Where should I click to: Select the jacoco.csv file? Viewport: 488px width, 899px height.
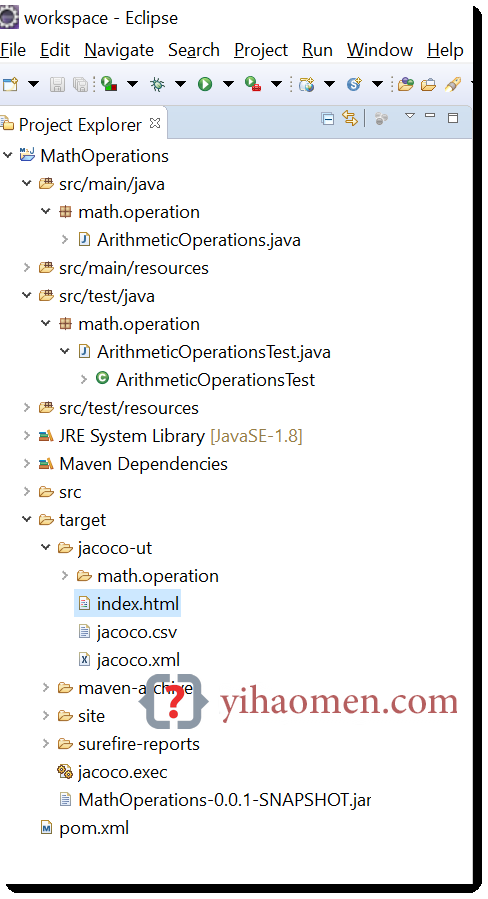tap(137, 632)
